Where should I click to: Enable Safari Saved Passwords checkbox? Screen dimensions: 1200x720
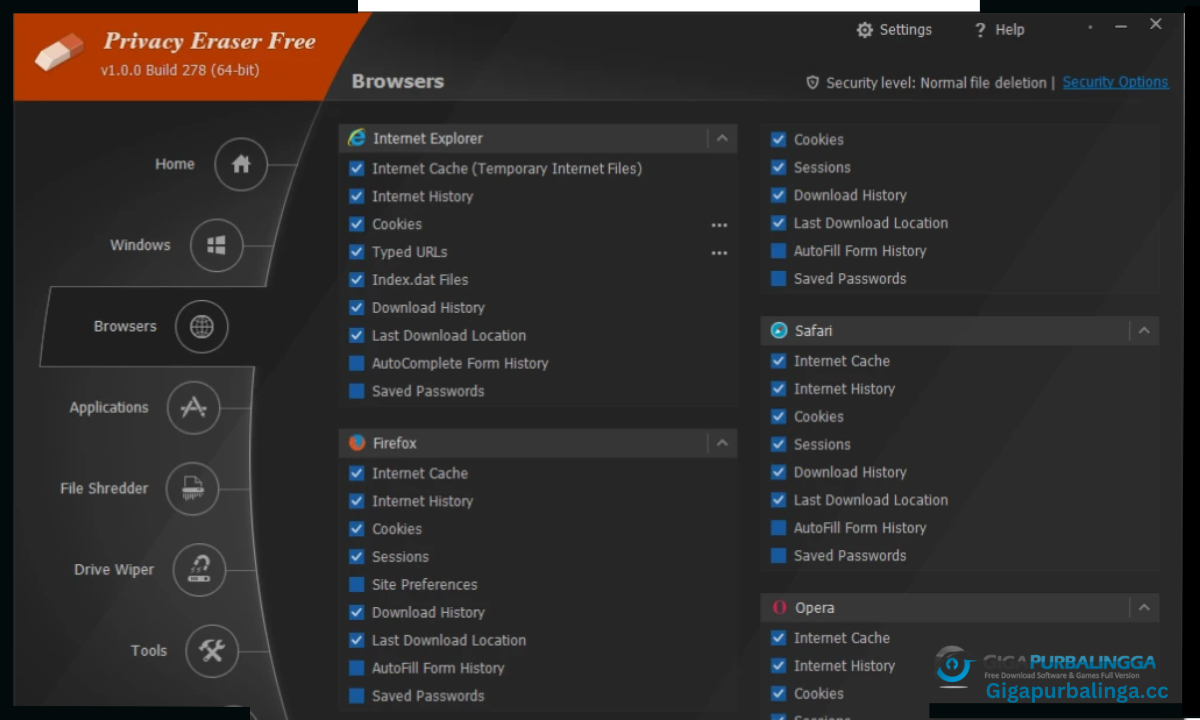pyautogui.click(x=779, y=556)
